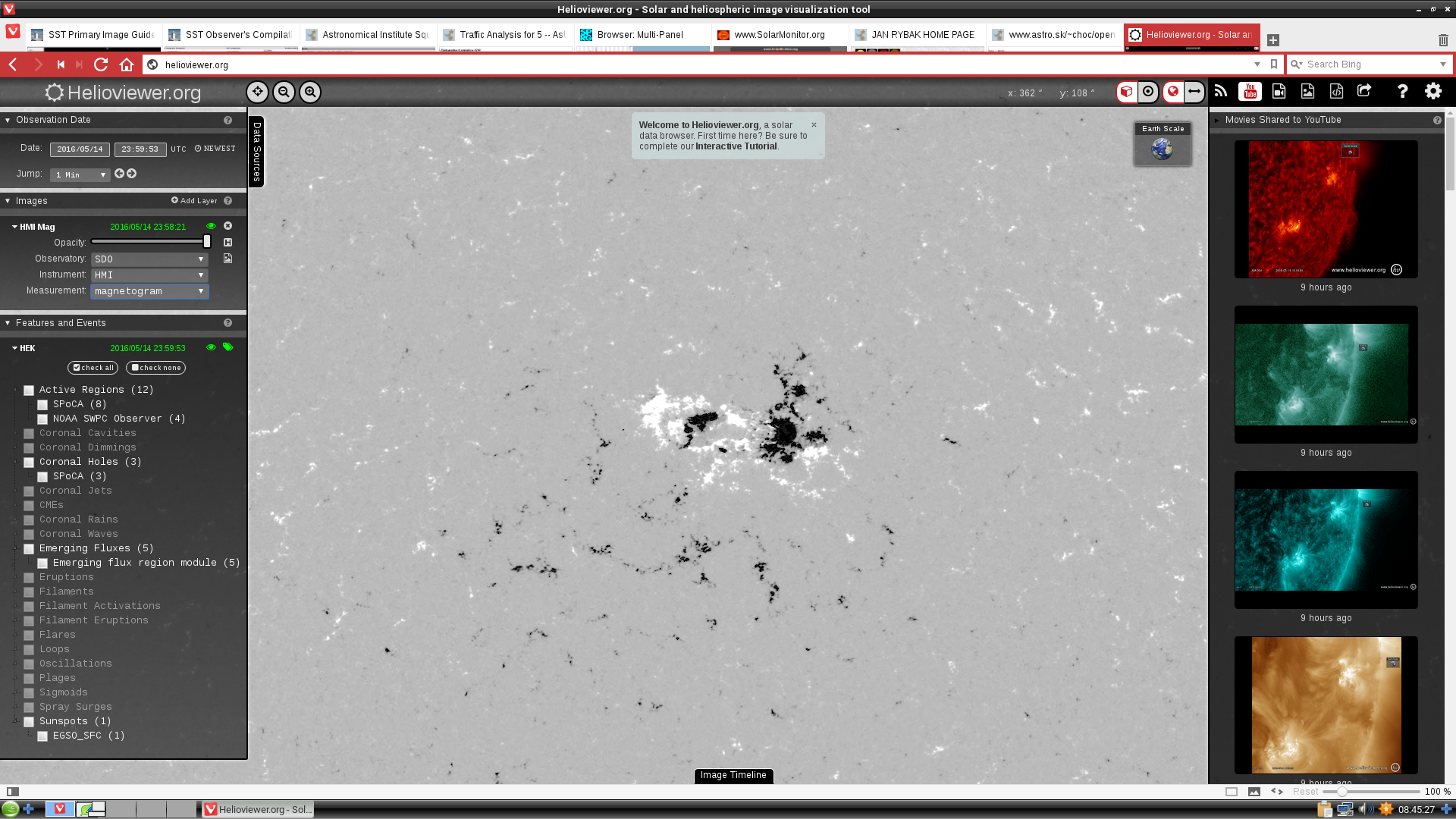Click the HMI Mag opacity slider handle
The image size is (1456, 819).
206,242
